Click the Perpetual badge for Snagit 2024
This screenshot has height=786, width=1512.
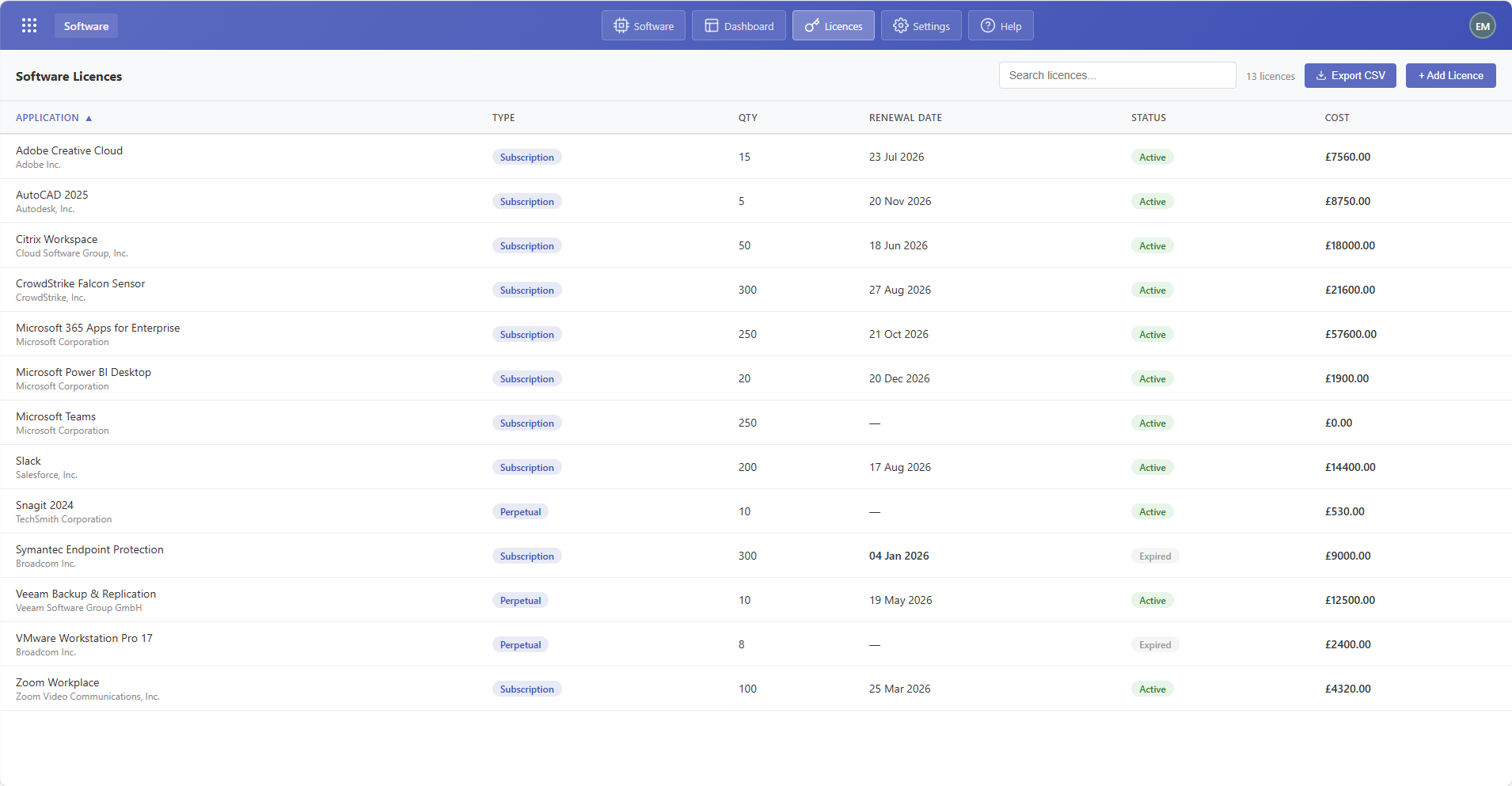point(520,511)
